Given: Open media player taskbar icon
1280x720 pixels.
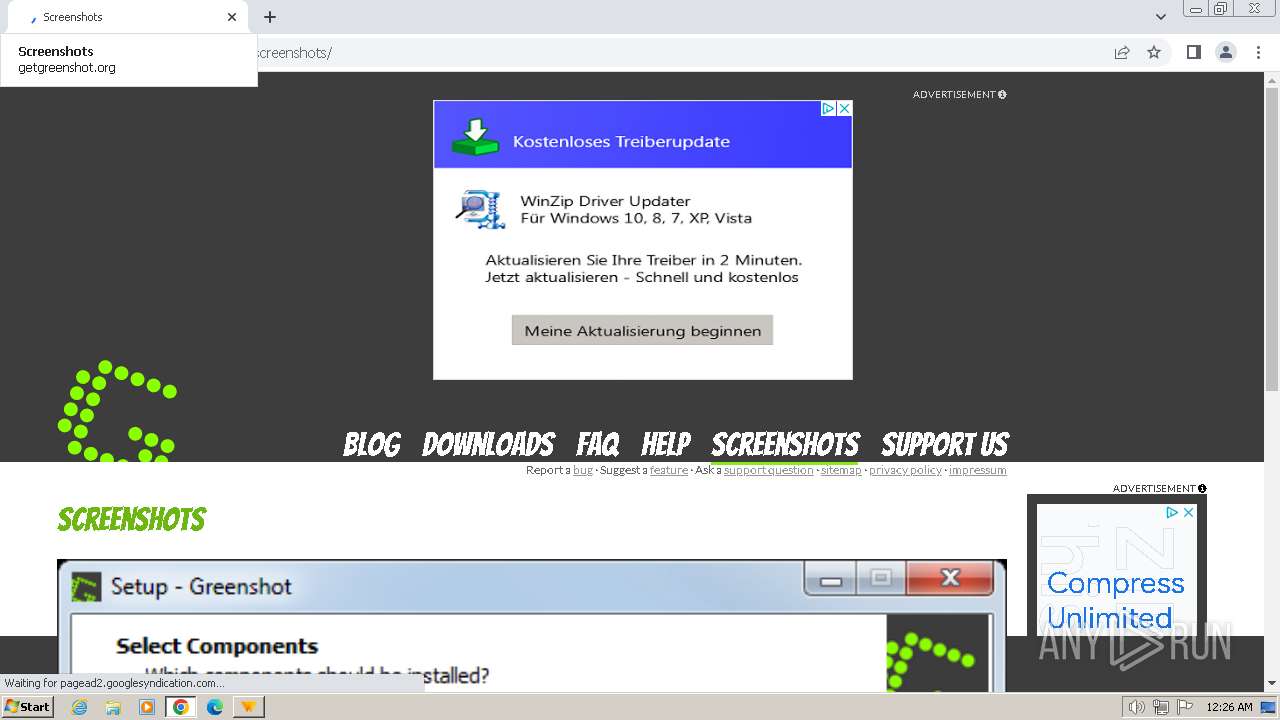Looking at the screenshot, I should [147, 707].
